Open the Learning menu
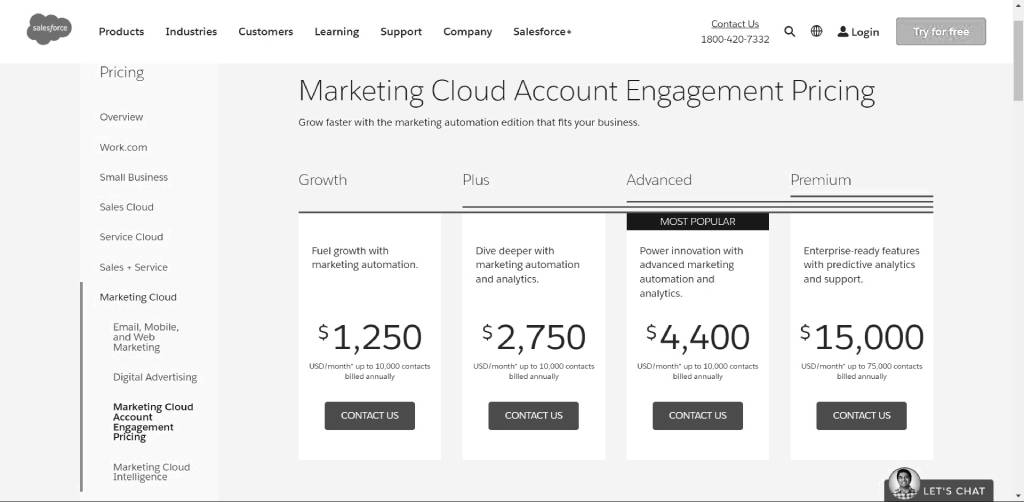This screenshot has height=502, width=1024. pos(337,32)
